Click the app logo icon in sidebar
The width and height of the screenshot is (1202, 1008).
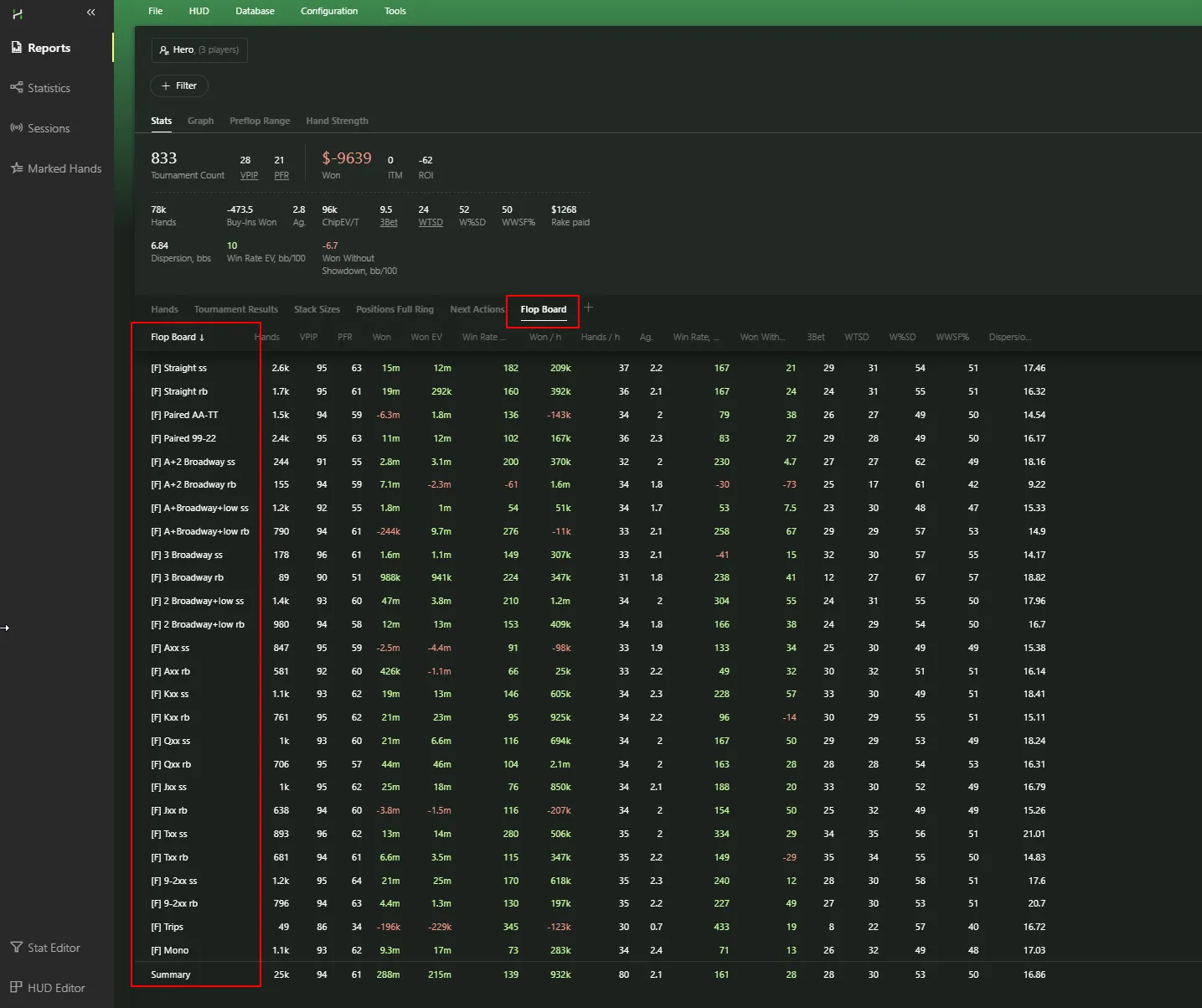click(18, 13)
